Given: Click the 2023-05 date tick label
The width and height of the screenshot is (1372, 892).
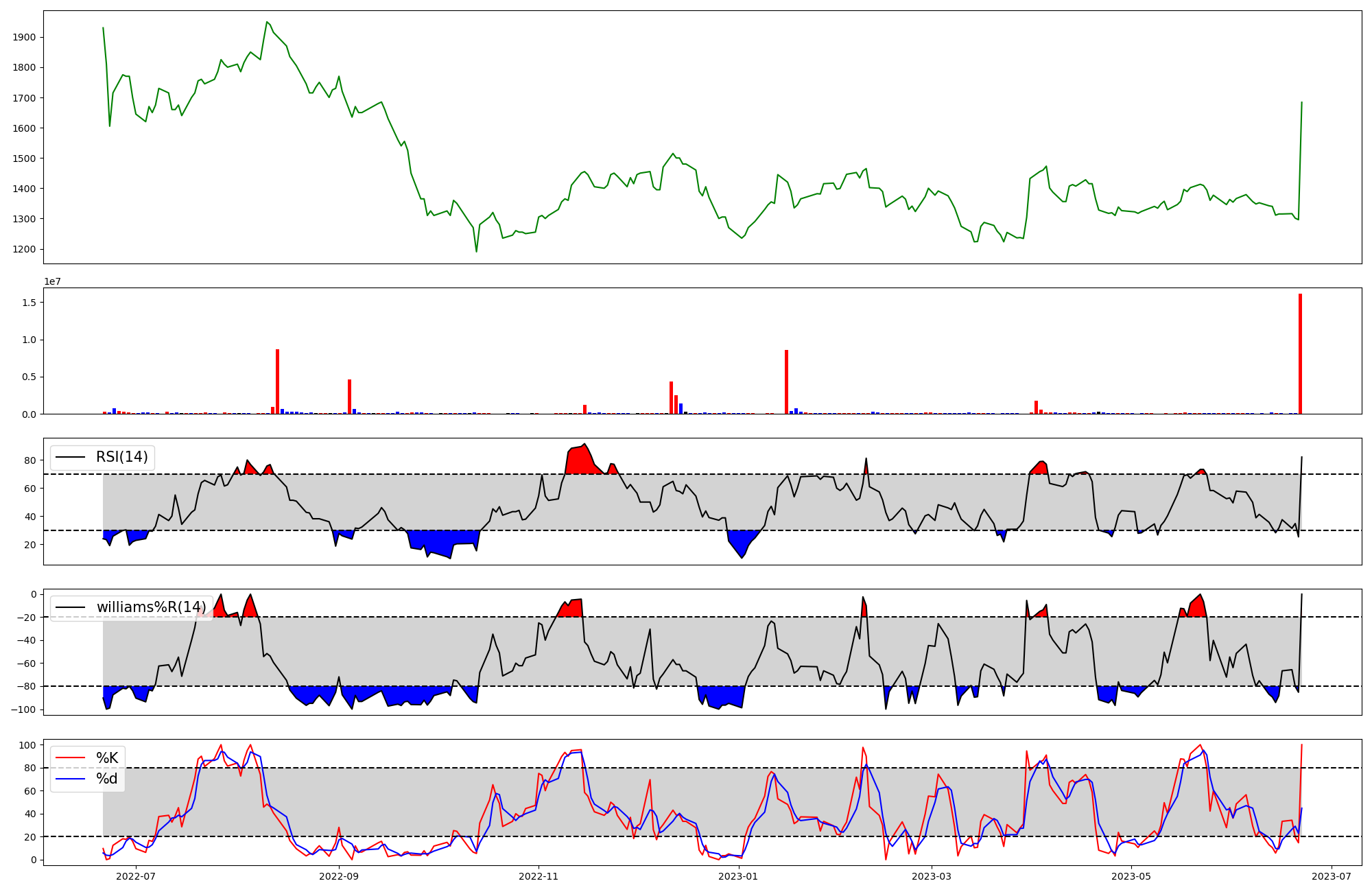Looking at the screenshot, I should pyautogui.click(x=1131, y=876).
